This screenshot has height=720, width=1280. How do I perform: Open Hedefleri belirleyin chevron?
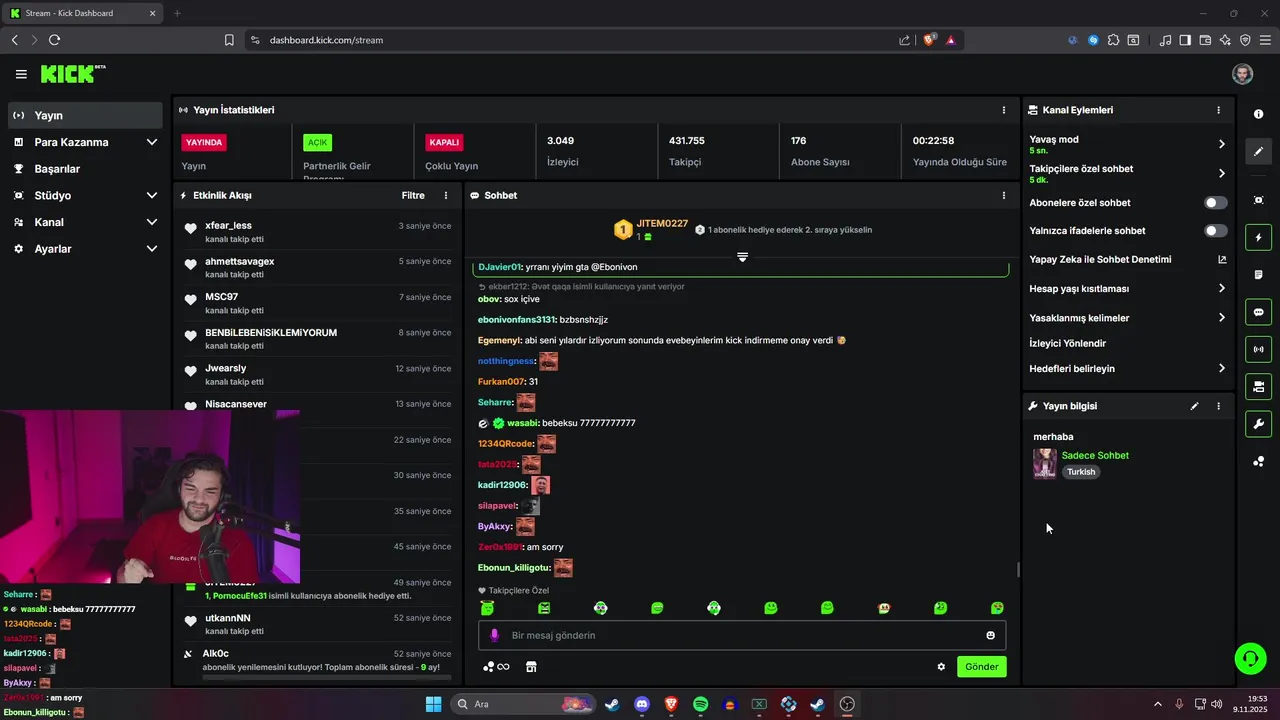[1221, 369]
